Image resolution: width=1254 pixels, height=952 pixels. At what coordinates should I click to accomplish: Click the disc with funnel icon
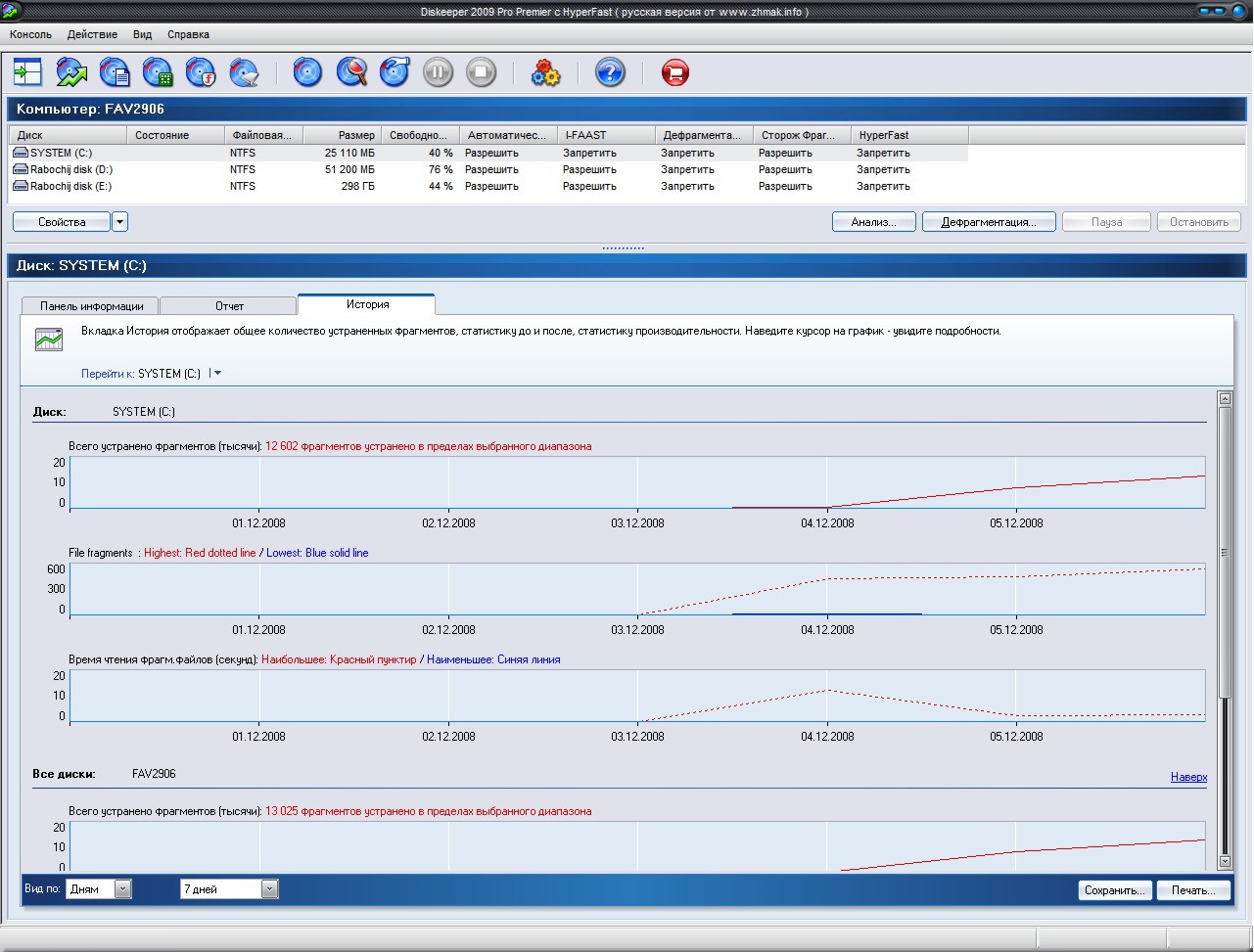point(244,72)
